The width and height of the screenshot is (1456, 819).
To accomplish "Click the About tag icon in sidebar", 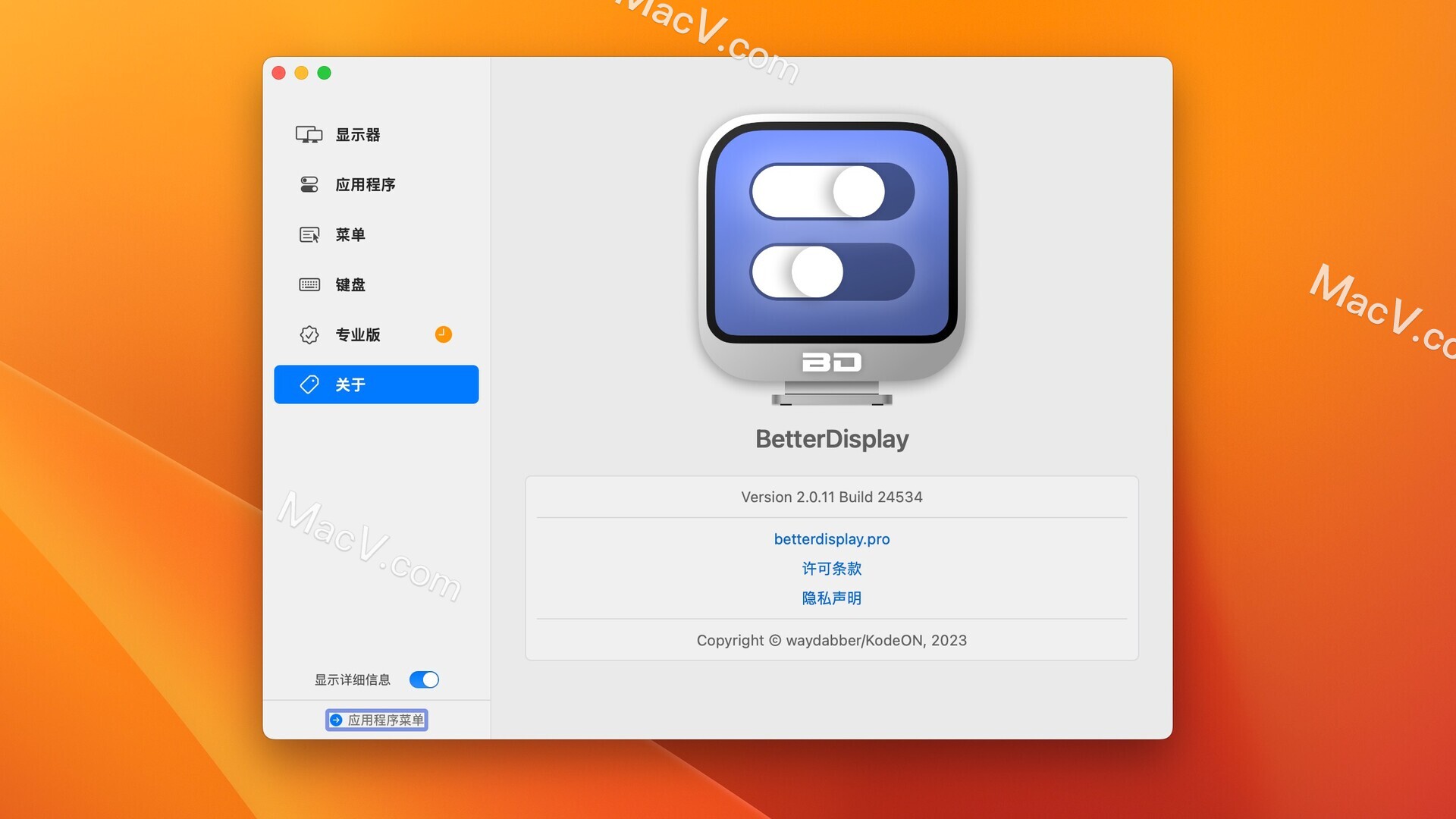I will click(309, 384).
